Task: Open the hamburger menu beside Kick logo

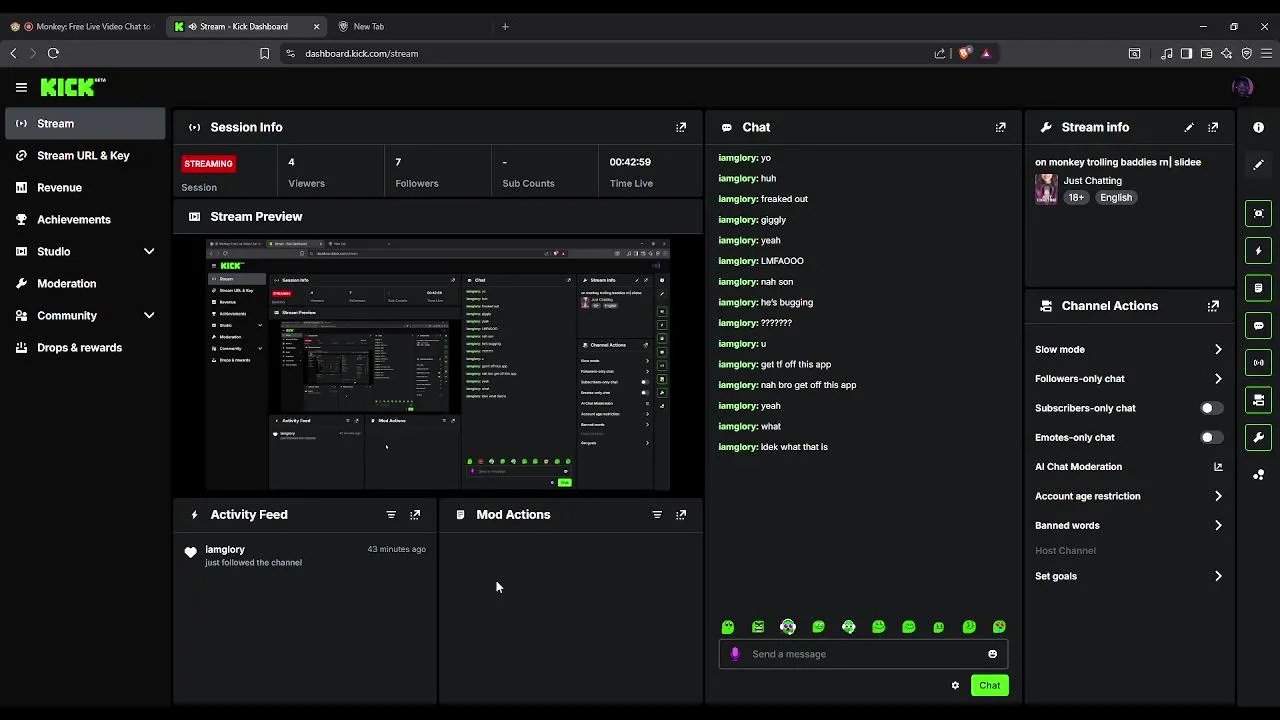Action: [x=21, y=87]
